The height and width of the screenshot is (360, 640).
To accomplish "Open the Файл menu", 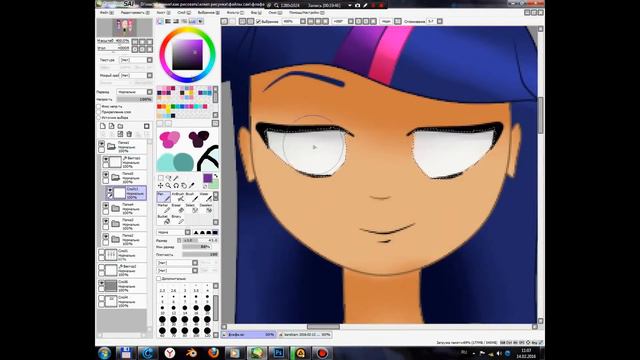I will coord(107,13).
